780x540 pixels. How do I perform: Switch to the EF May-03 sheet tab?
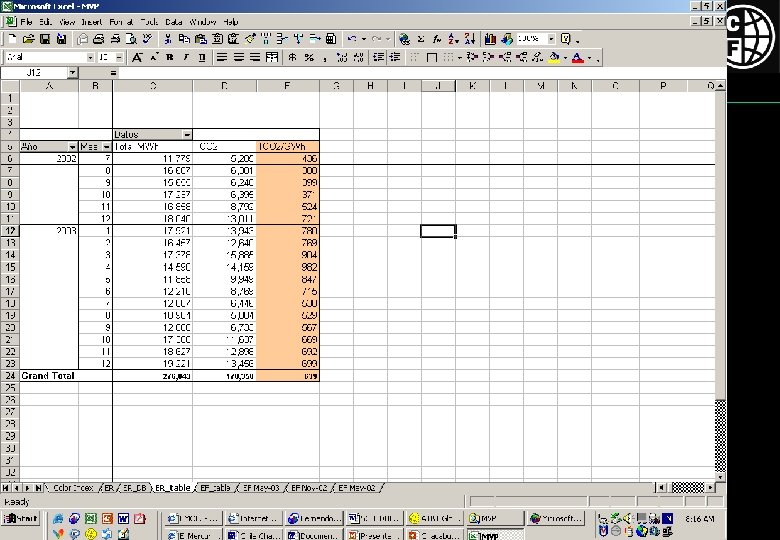coord(262,488)
